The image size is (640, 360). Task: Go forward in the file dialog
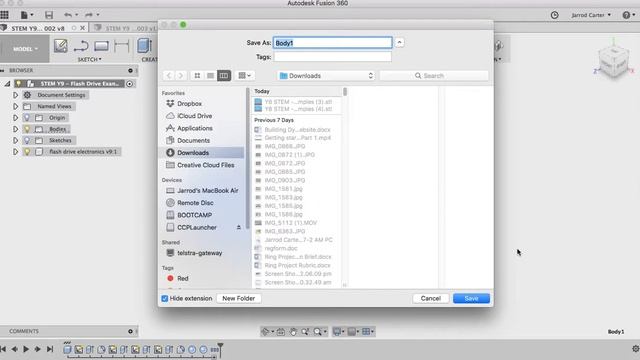tap(181, 76)
